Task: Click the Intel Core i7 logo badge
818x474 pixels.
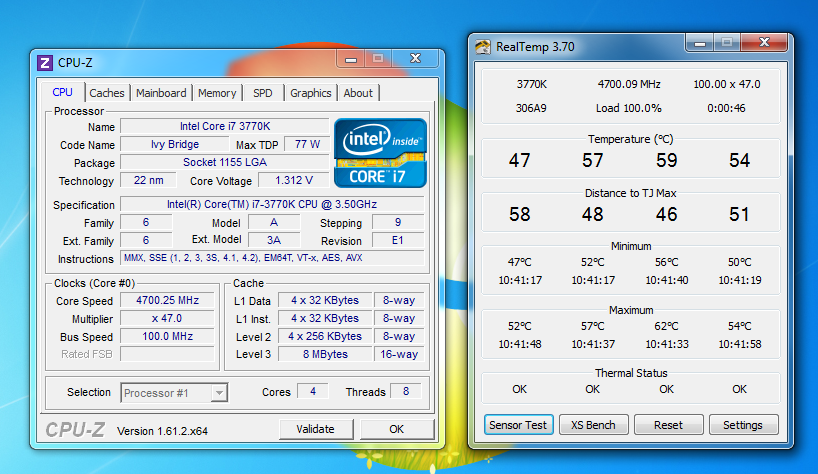Action: 380,153
